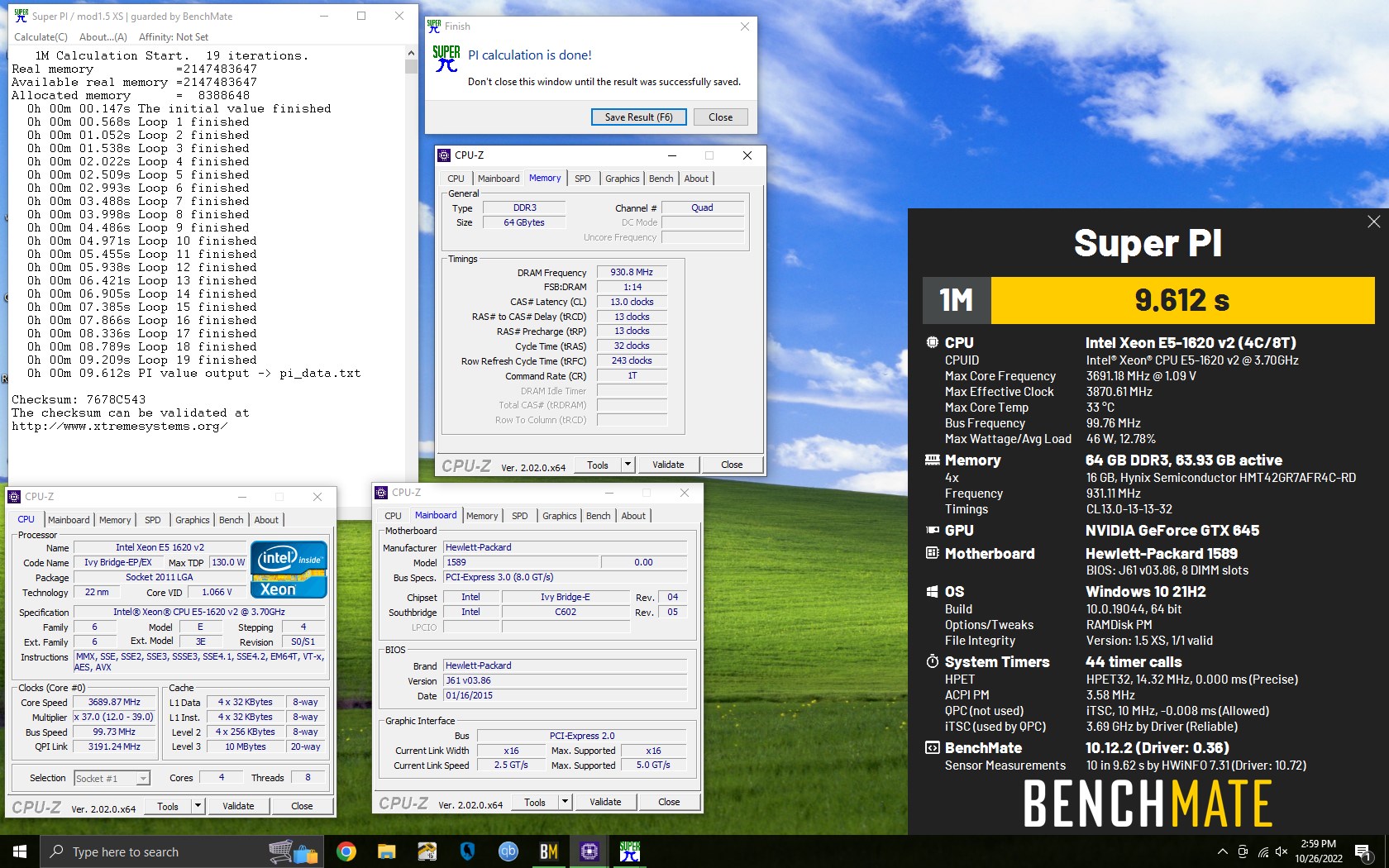Open Google Chrome from the taskbar

coord(346,851)
